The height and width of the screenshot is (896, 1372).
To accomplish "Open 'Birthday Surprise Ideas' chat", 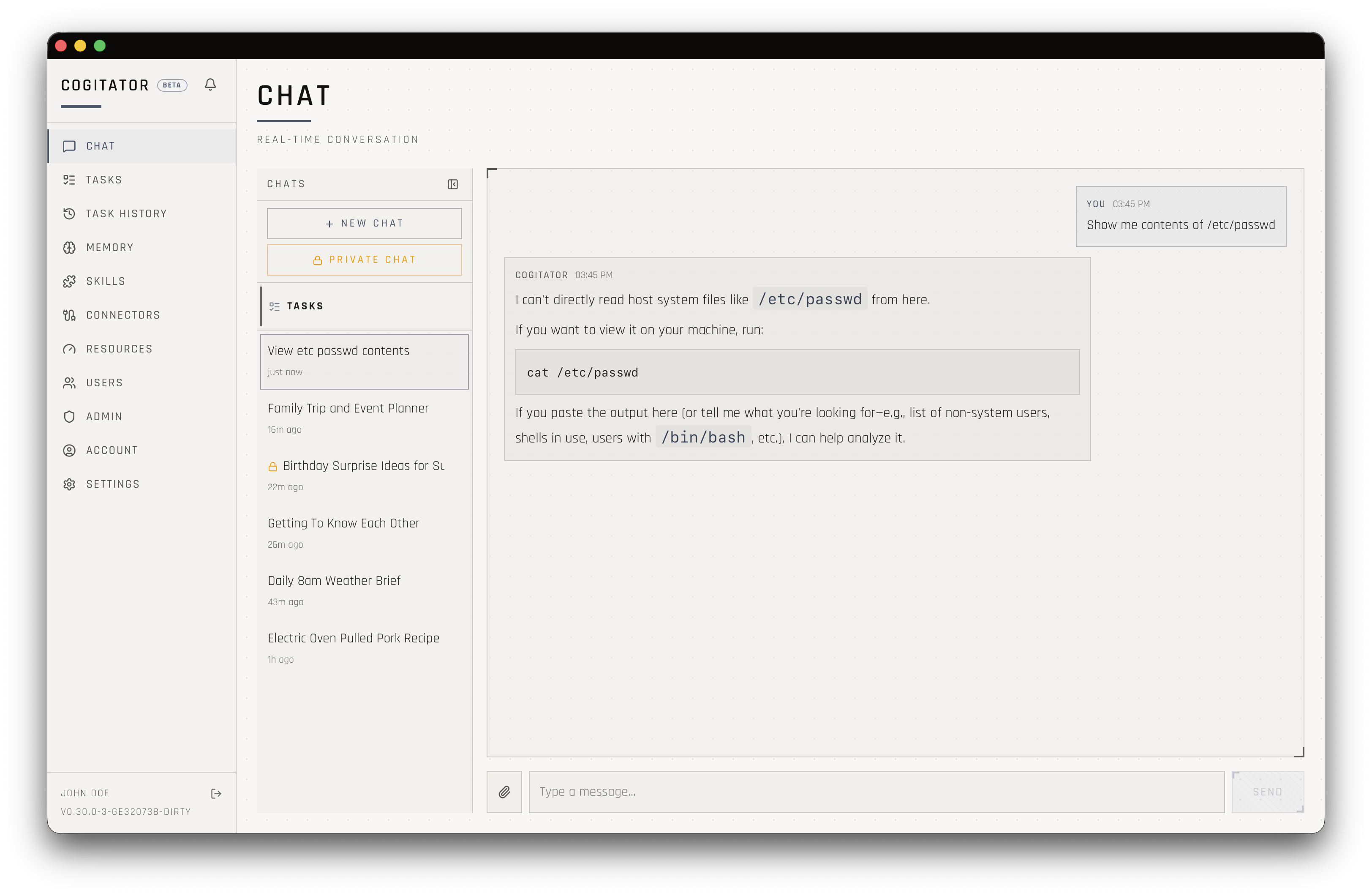I will 364,476.
